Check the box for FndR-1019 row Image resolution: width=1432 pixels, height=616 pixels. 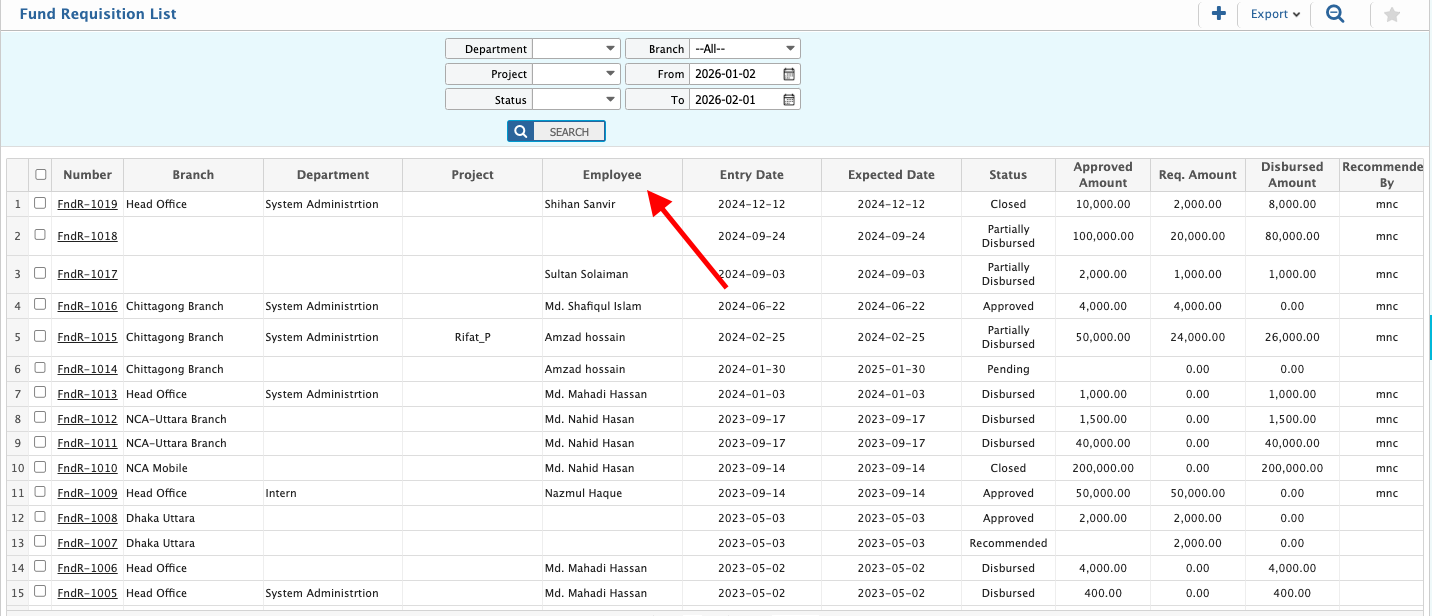point(40,203)
